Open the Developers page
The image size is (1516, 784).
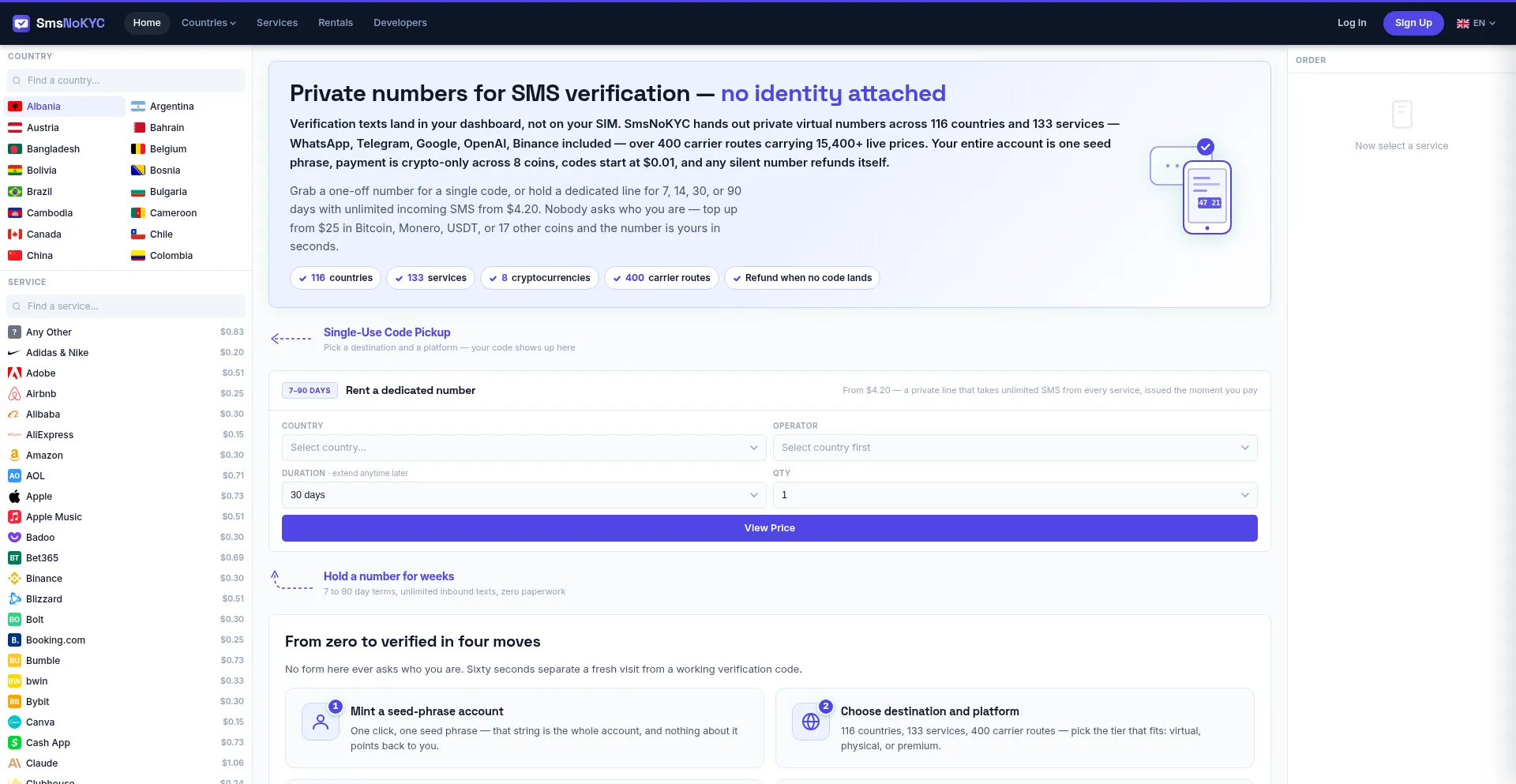click(x=400, y=23)
